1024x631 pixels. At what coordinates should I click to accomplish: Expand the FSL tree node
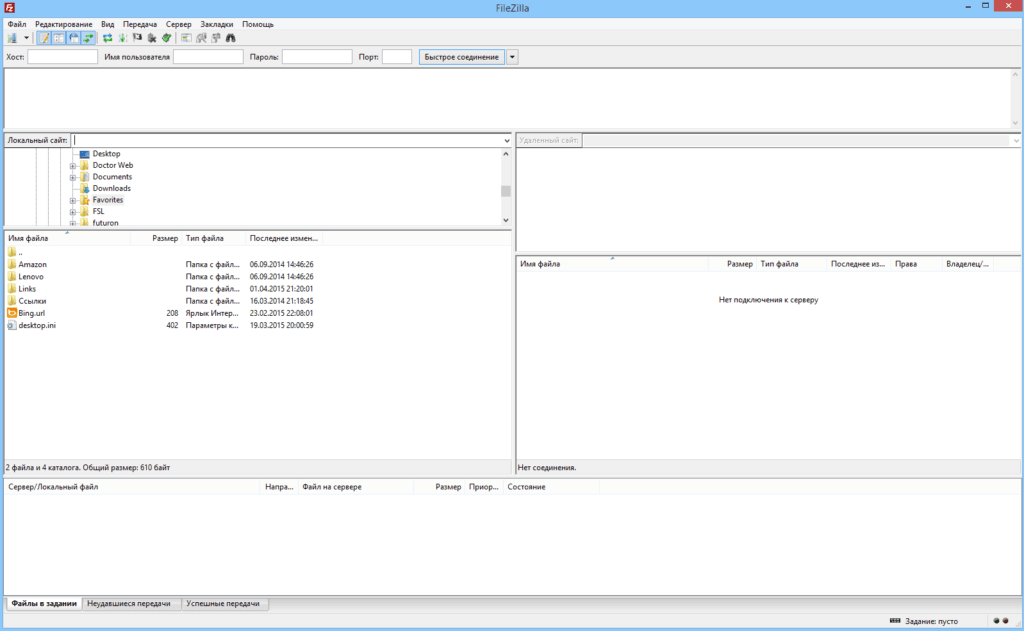73,212
